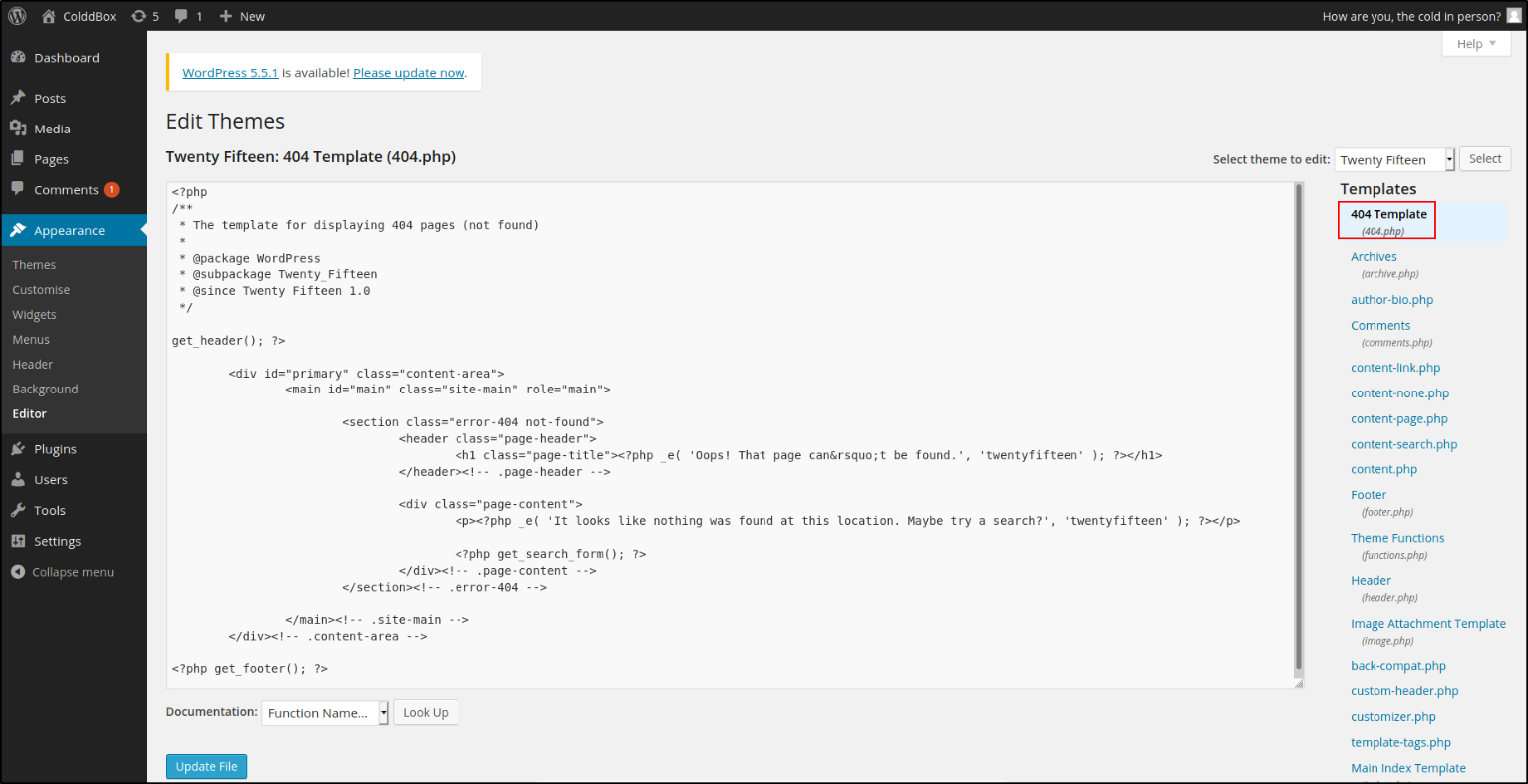The width and height of the screenshot is (1528, 784).
Task: Select Editor submenu item
Action: (29, 414)
